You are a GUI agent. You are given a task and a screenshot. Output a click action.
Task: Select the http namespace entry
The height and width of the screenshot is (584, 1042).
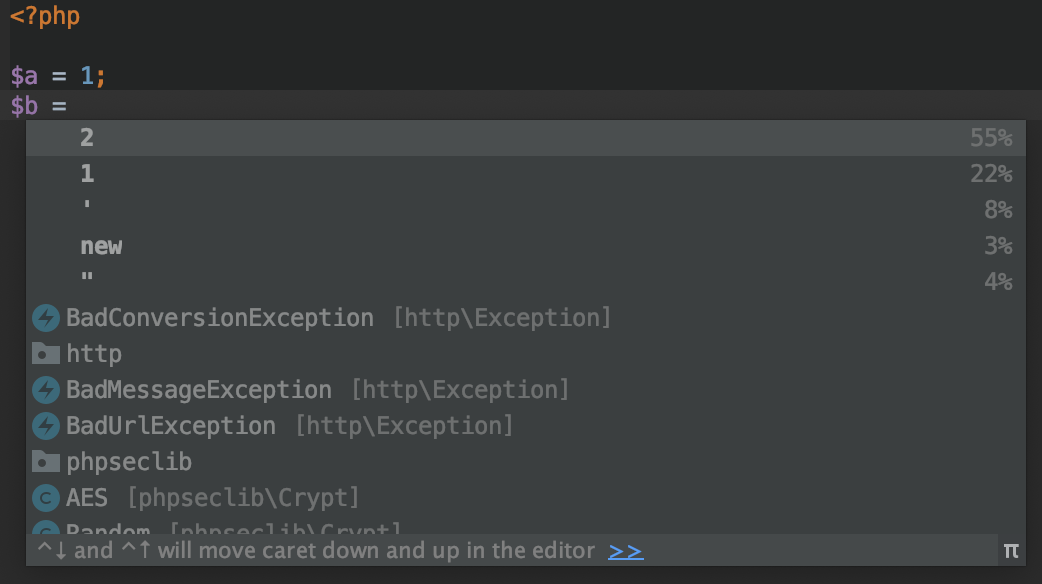click(x=526, y=353)
